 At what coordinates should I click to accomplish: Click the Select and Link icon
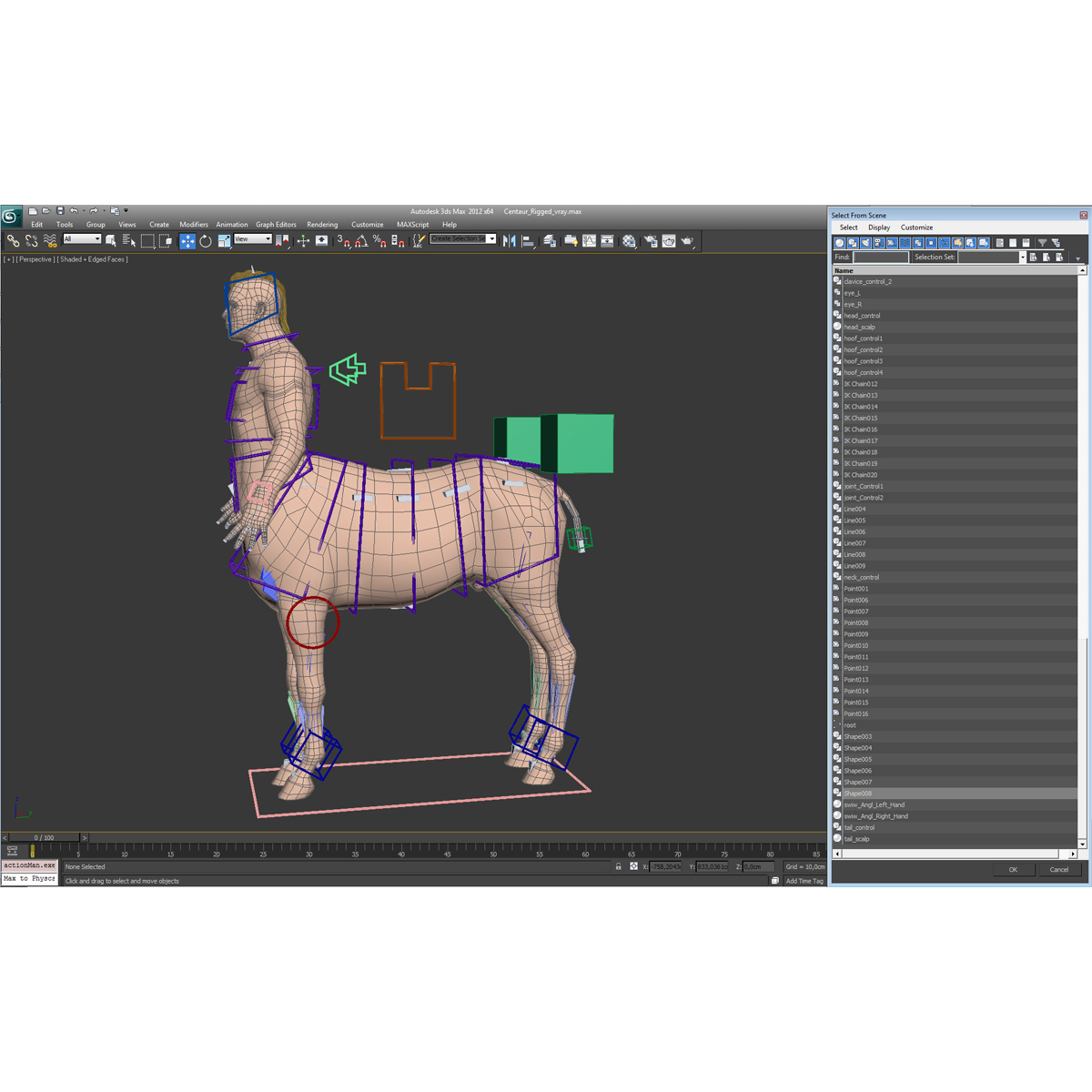tap(13, 240)
